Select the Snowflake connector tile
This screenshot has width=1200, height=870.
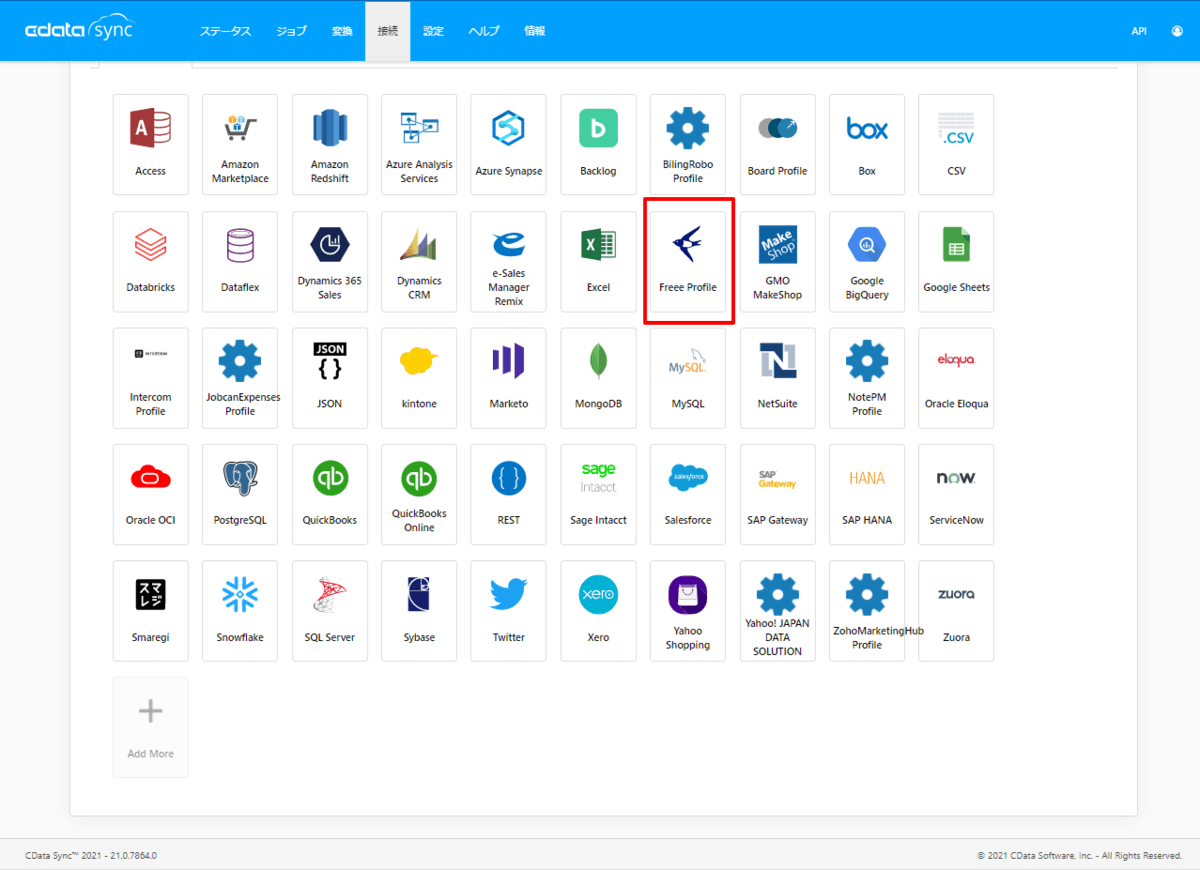(240, 611)
